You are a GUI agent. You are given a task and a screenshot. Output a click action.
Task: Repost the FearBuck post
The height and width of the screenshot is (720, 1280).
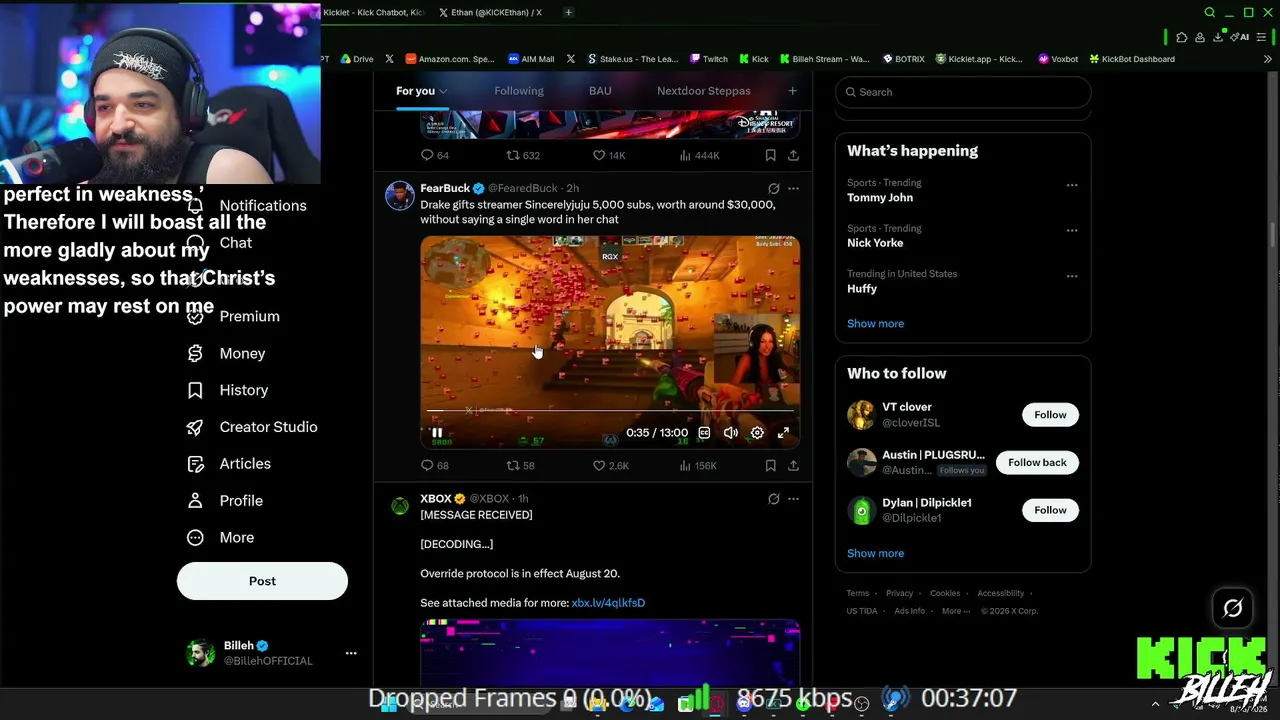(520, 466)
